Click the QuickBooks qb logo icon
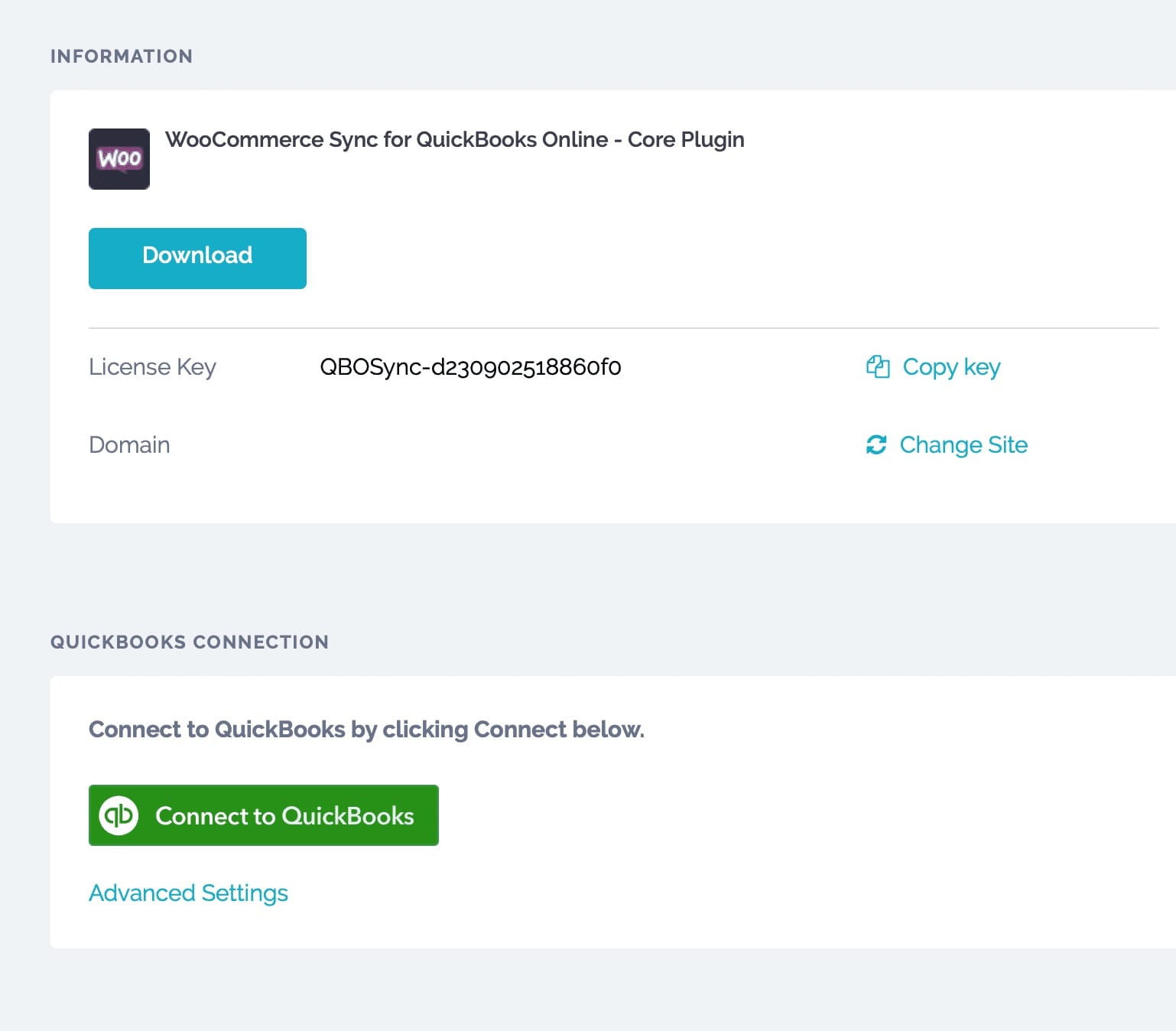The height and width of the screenshot is (1031, 1176). point(119,815)
